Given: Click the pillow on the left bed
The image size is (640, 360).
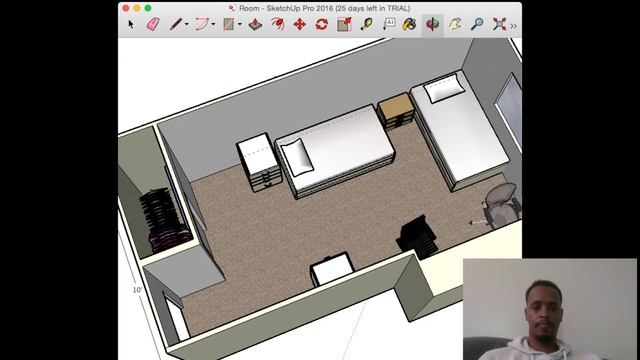Looking at the screenshot, I should 298,157.
